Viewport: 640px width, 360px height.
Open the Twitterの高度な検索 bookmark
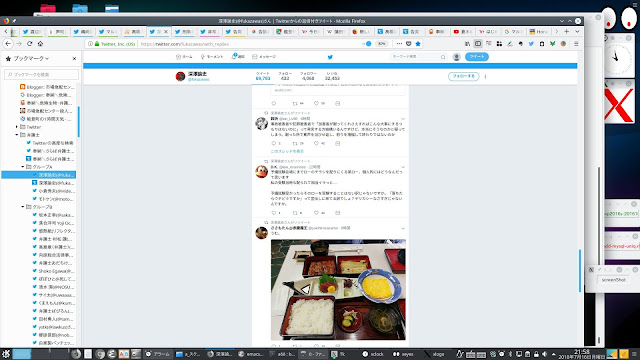pyautogui.click(x=50, y=143)
